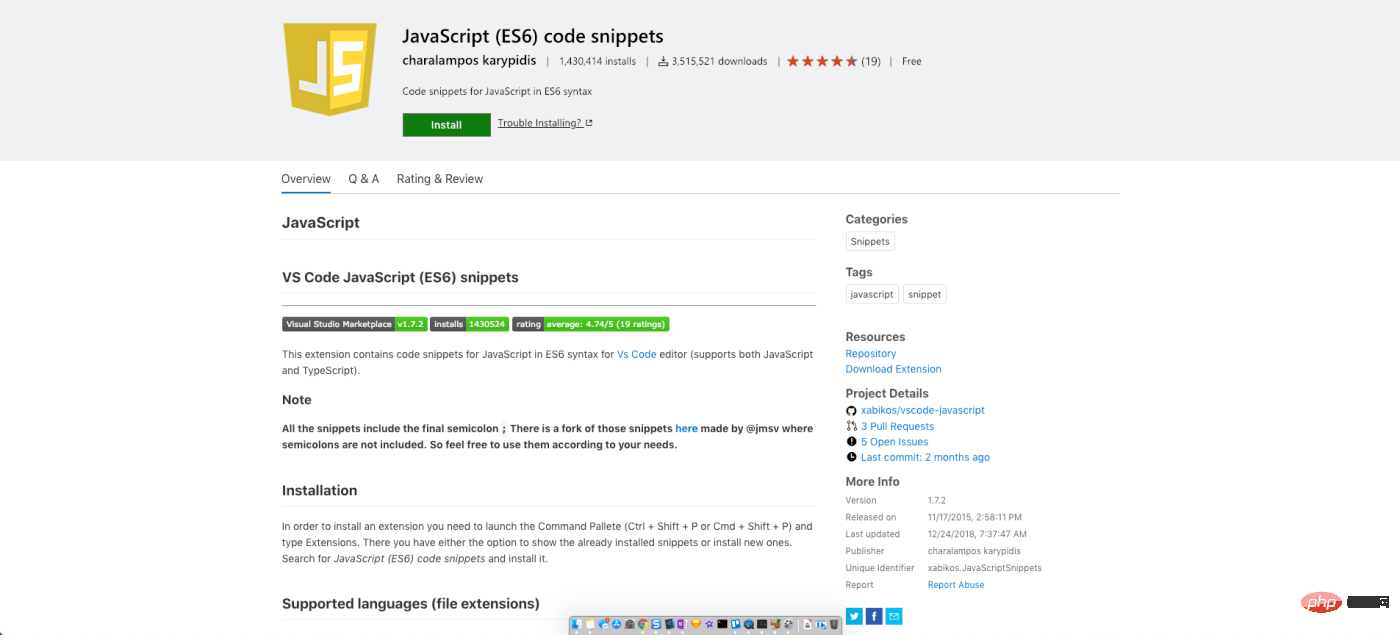Image resolution: width=1400 pixels, height=635 pixels.
Task: Click the JS extension logo
Action: (x=330, y=69)
